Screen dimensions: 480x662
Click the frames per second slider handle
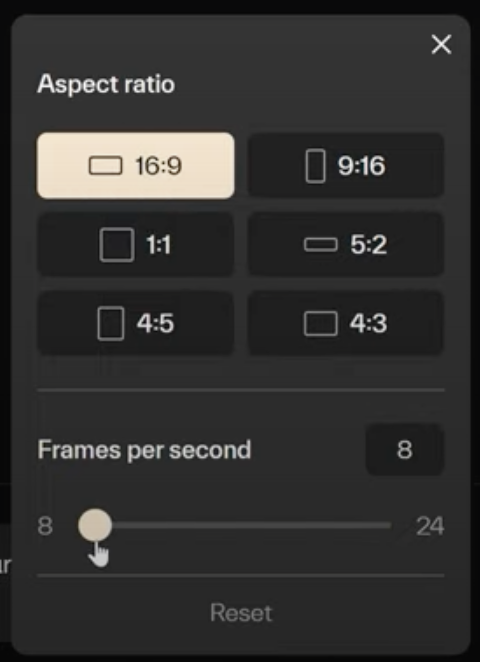95,526
